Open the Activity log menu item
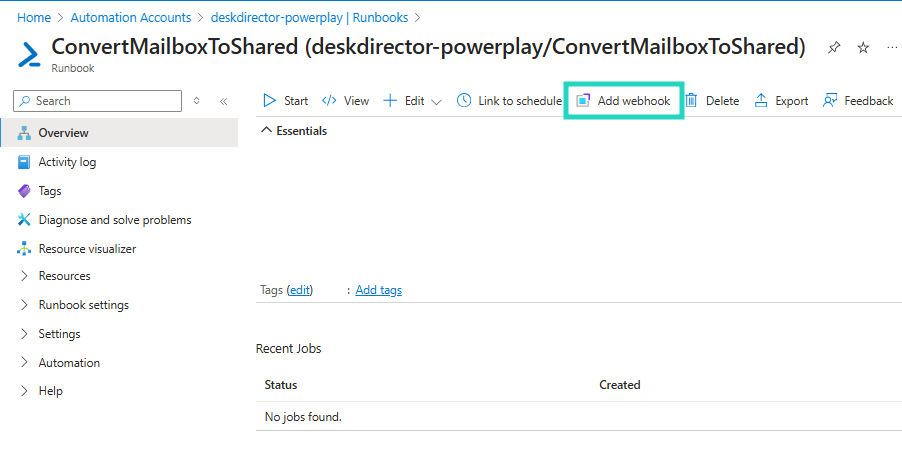Image resolution: width=902 pixels, height=454 pixels. point(67,162)
